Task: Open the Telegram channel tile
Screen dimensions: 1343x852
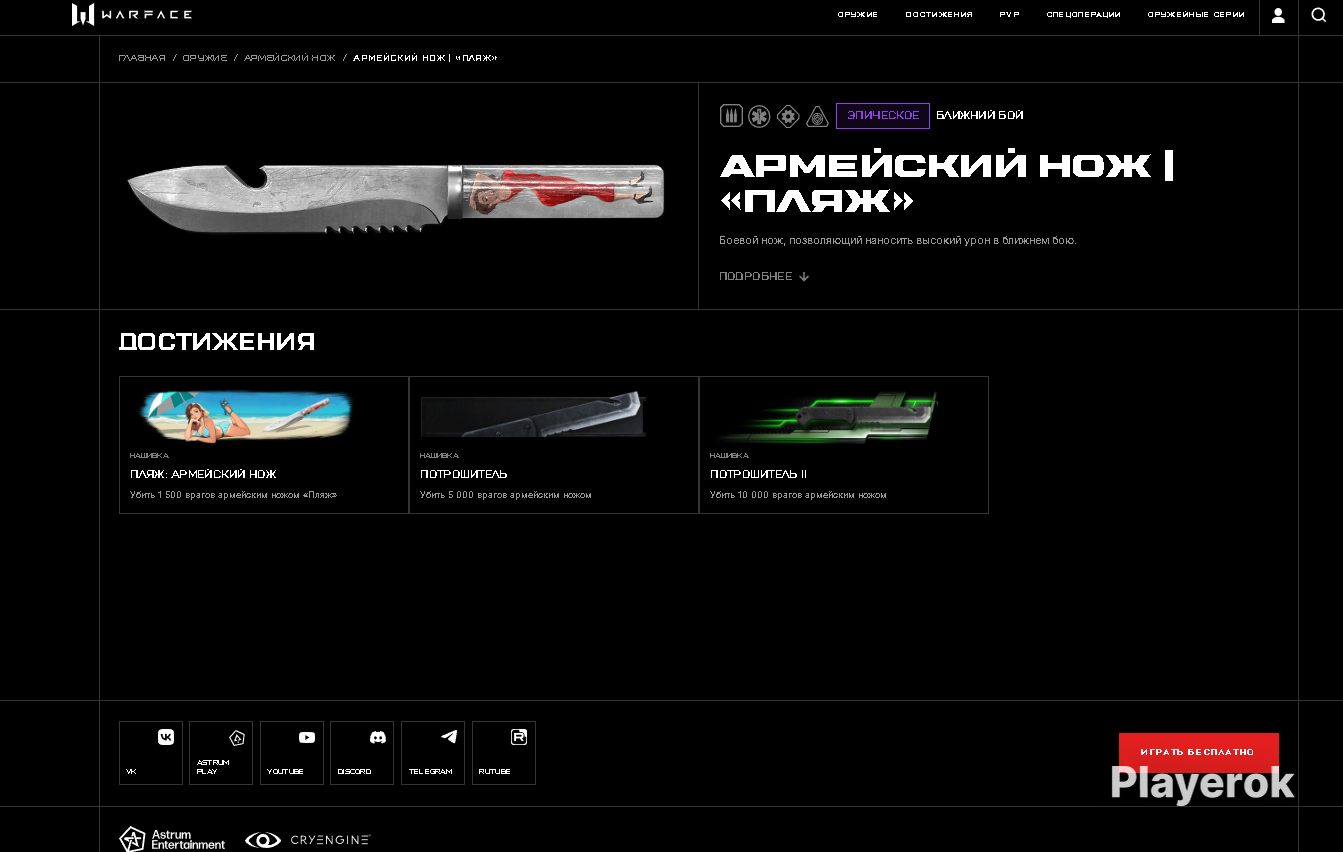Action: tap(433, 753)
